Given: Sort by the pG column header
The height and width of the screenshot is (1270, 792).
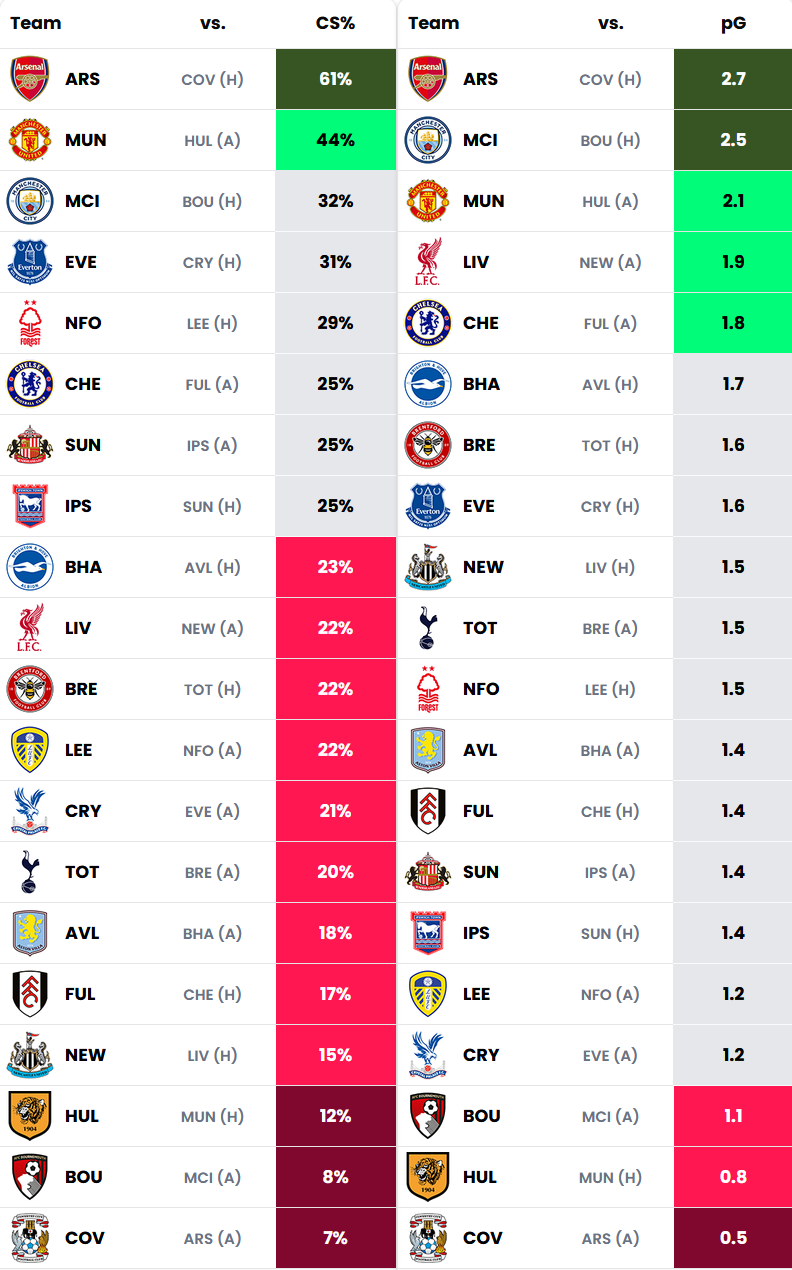Looking at the screenshot, I should [x=733, y=23].
